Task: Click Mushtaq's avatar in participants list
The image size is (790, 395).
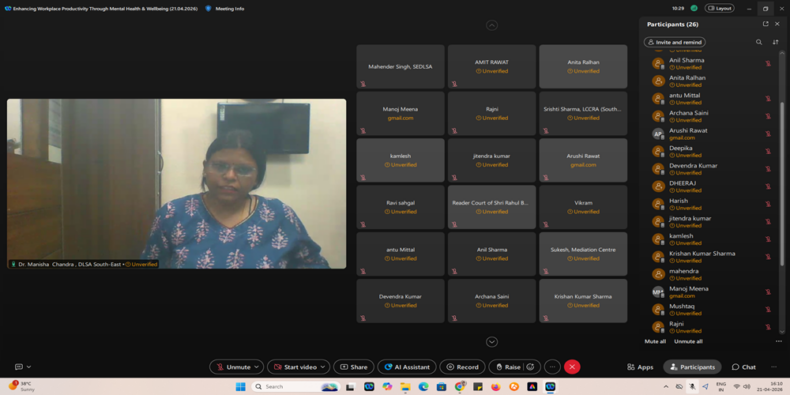Action: (x=658, y=309)
